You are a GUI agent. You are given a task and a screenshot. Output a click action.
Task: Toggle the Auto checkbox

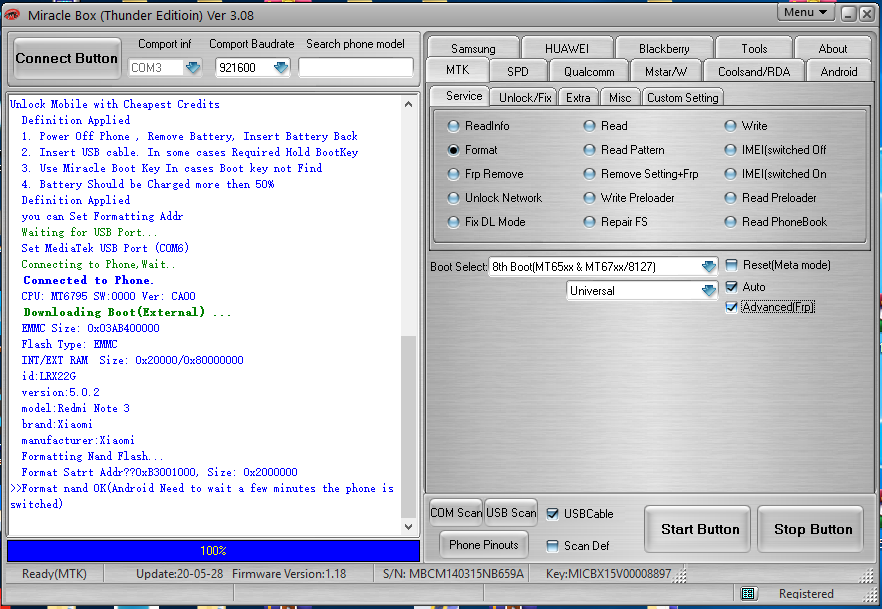pos(731,287)
